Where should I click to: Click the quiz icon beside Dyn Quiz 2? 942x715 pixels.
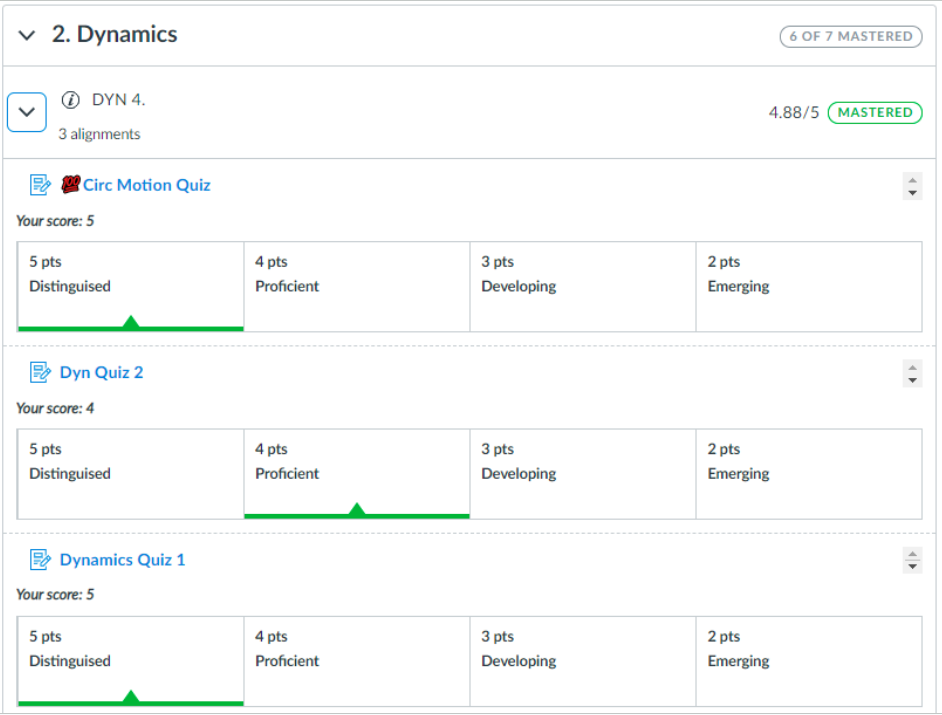40,373
